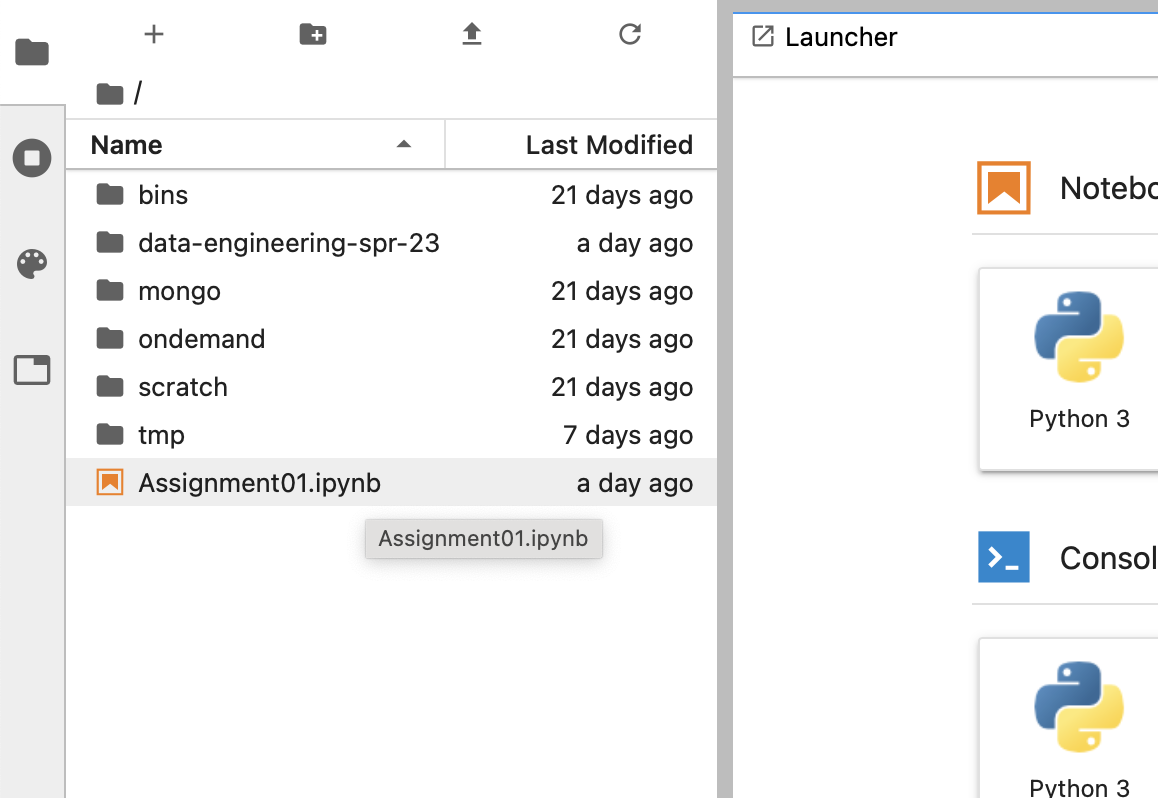
Task: Click the Upload Files icon
Action: [472, 35]
